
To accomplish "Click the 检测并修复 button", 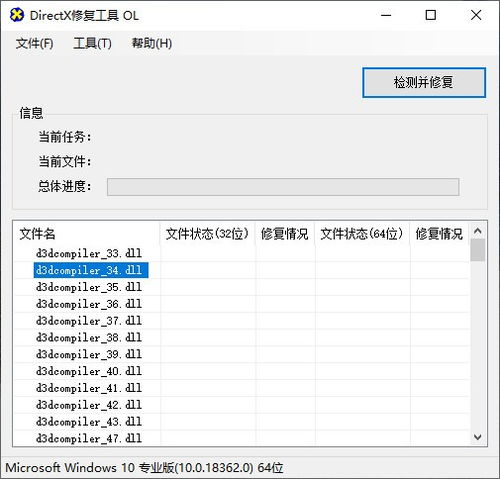I will [x=424, y=82].
